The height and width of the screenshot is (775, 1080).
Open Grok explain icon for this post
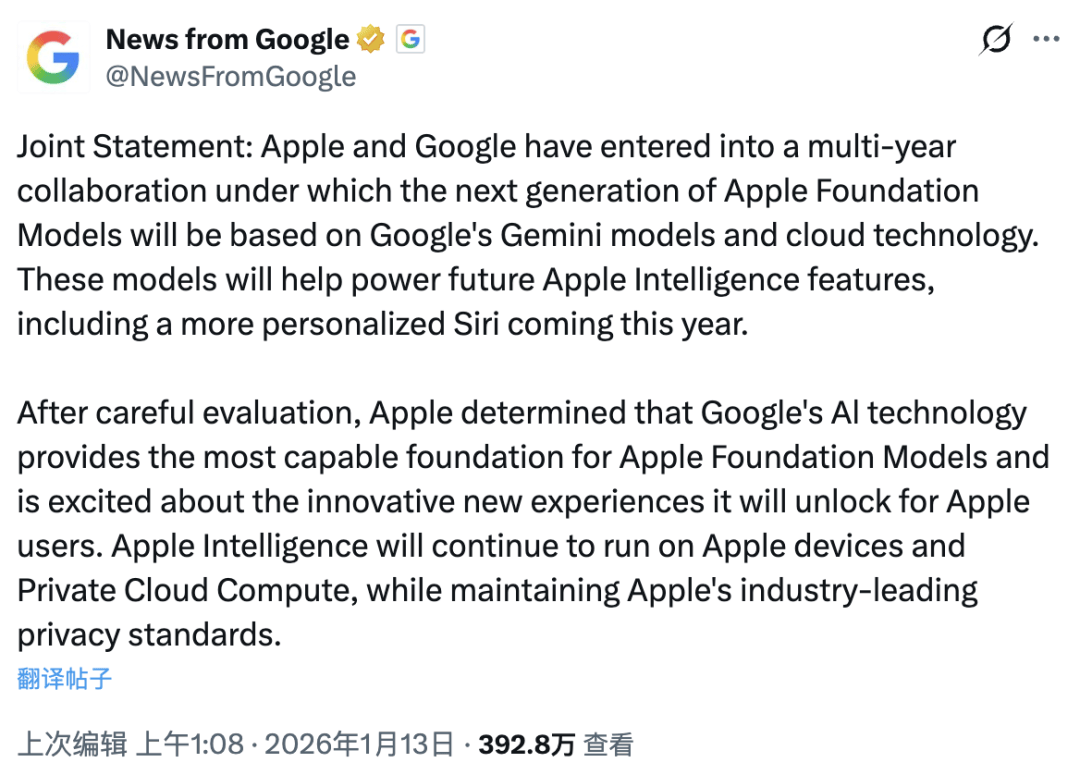pyautogui.click(x=996, y=40)
